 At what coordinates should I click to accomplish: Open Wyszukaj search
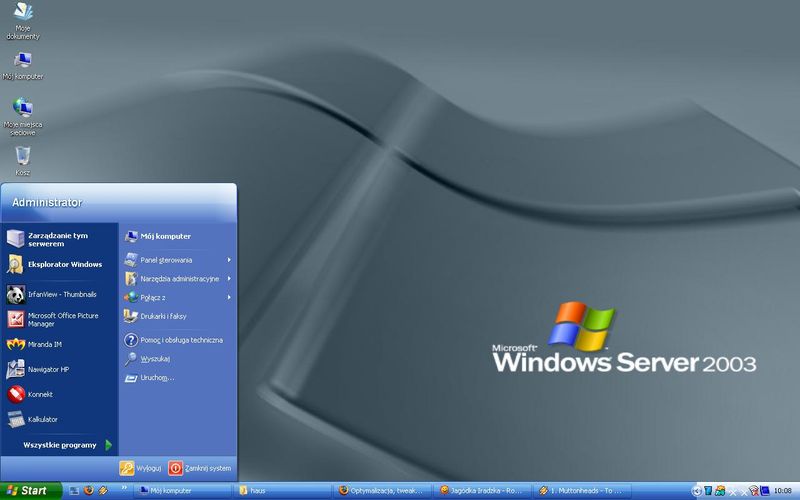(178, 359)
